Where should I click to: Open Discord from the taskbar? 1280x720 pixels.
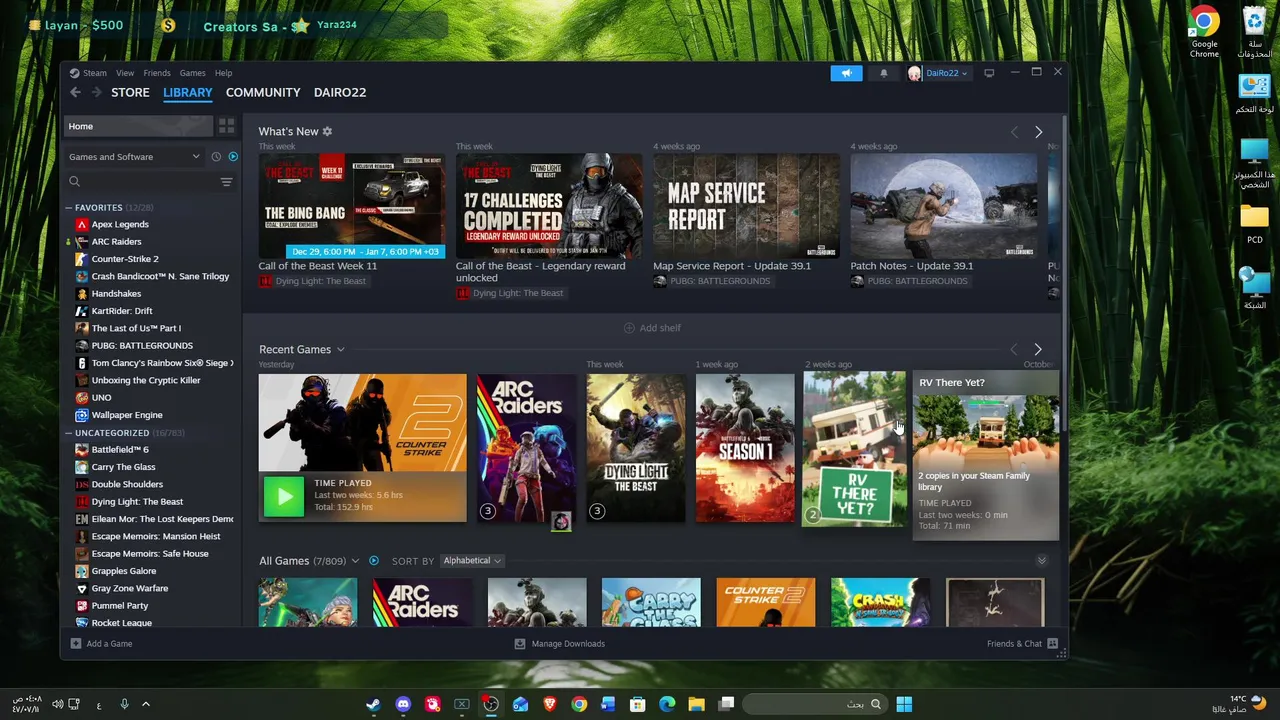coord(403,704)
